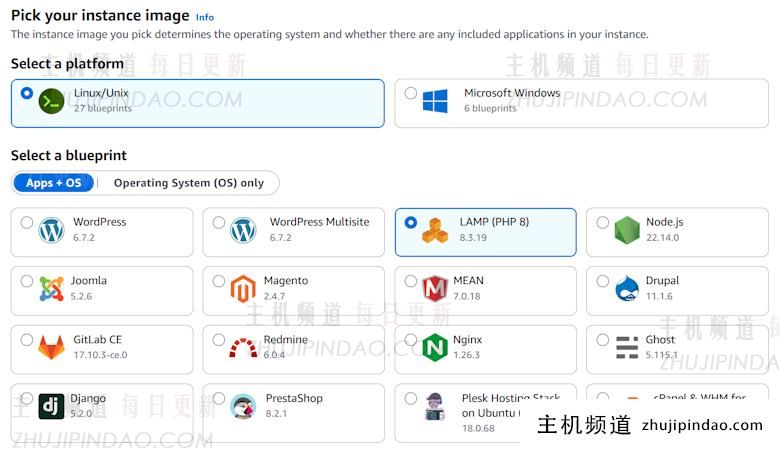Image resolution: width=780 pixels, height=449 pixels.
Task: Select the PrestaShop radio button
Action: [x=218, y=398]
